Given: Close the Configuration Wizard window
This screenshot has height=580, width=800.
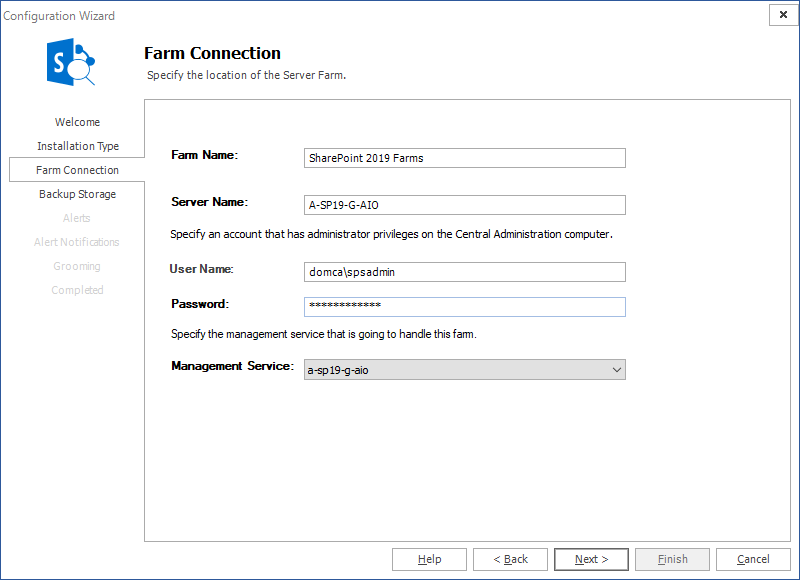Looking at the screenshot, I should coord(781,15).
